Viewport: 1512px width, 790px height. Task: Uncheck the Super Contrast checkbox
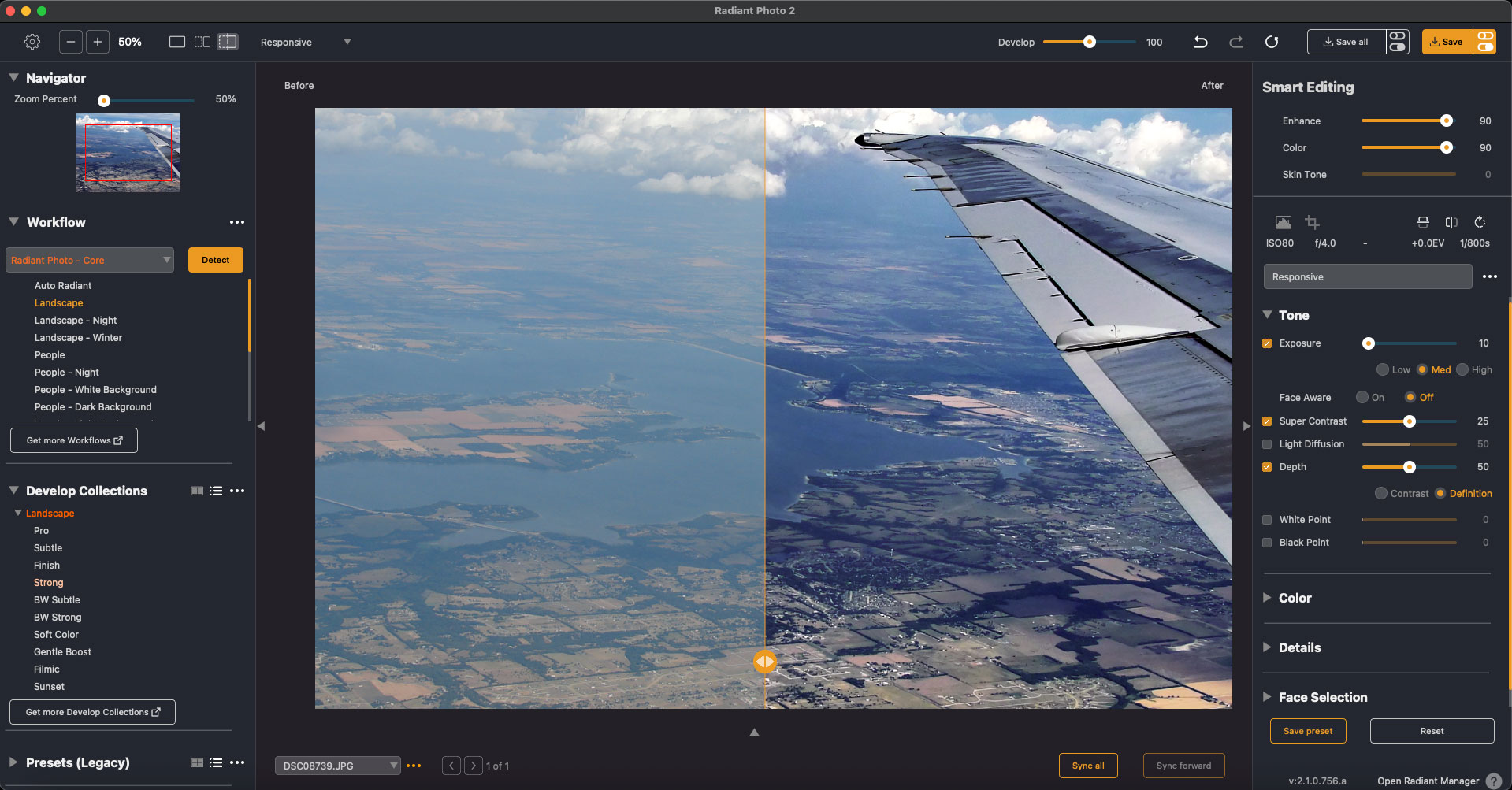pyautogui.click(x=1267, y=421)
